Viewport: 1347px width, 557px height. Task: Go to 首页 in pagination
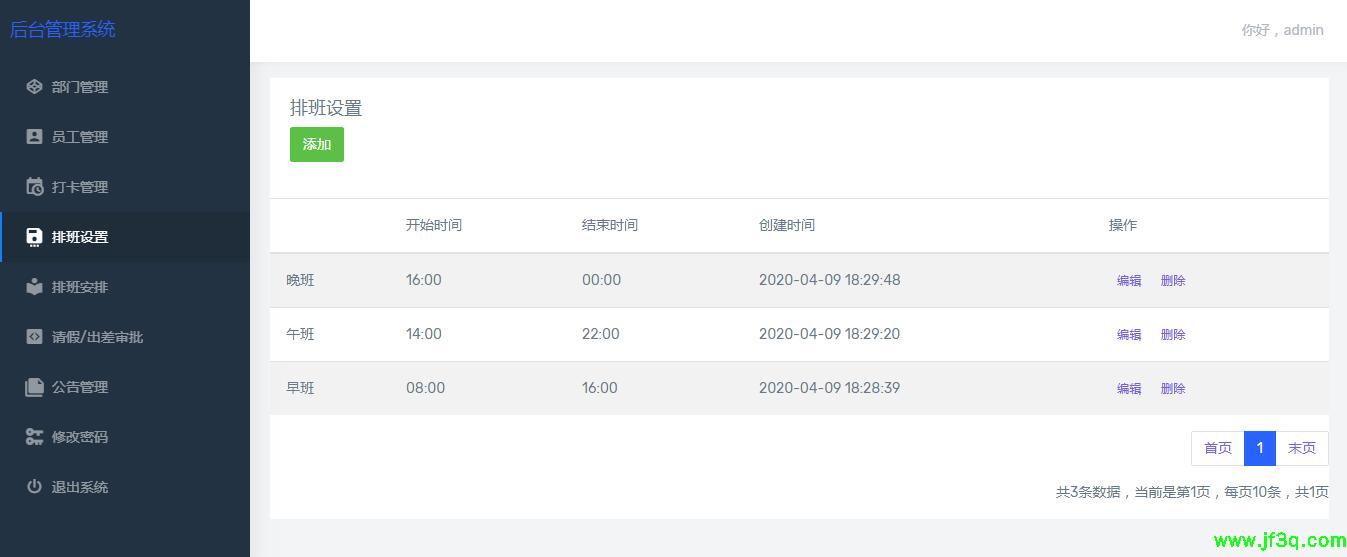[x=1217, y=448]
